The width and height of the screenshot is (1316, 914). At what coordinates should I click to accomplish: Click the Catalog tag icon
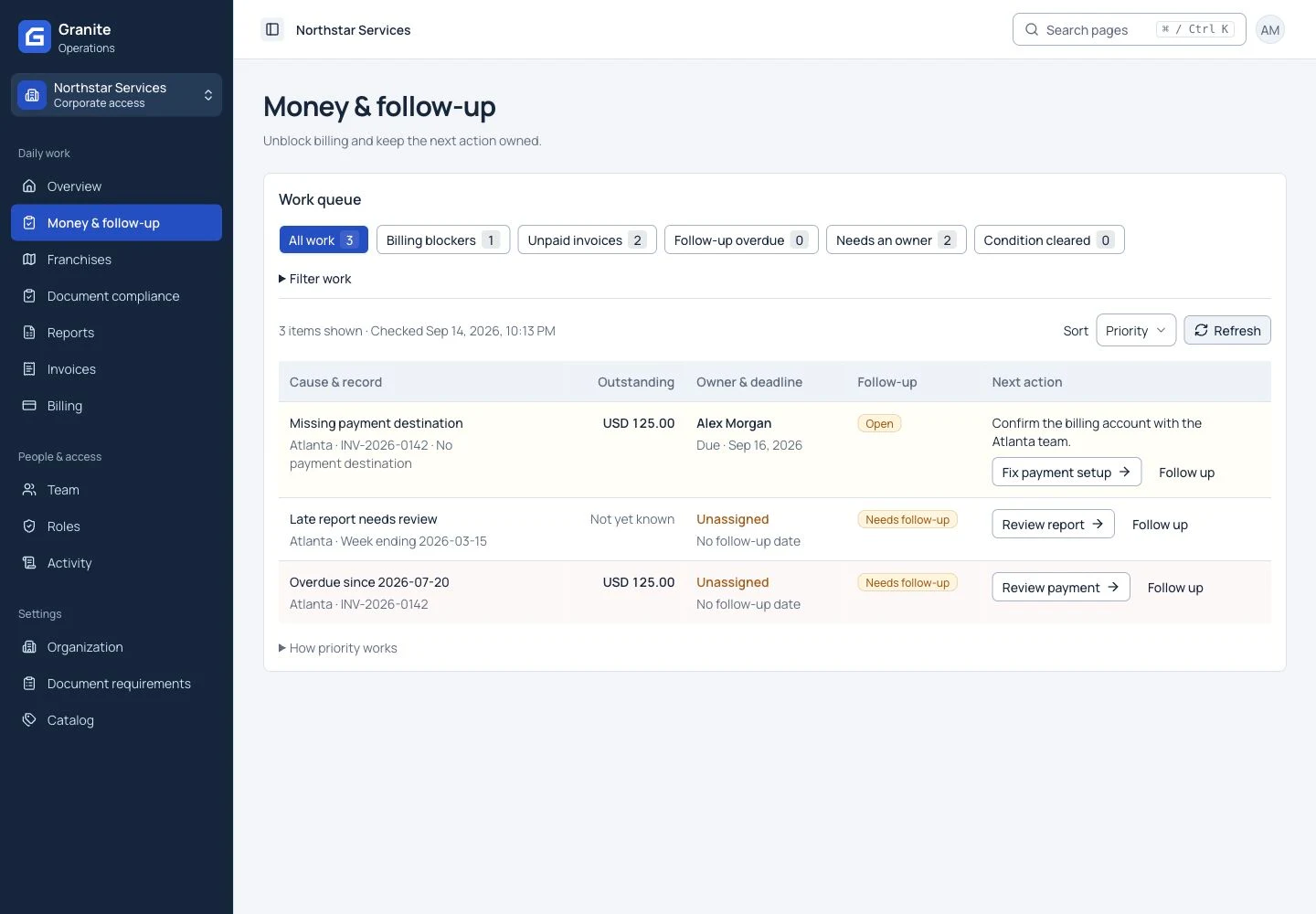29,720
